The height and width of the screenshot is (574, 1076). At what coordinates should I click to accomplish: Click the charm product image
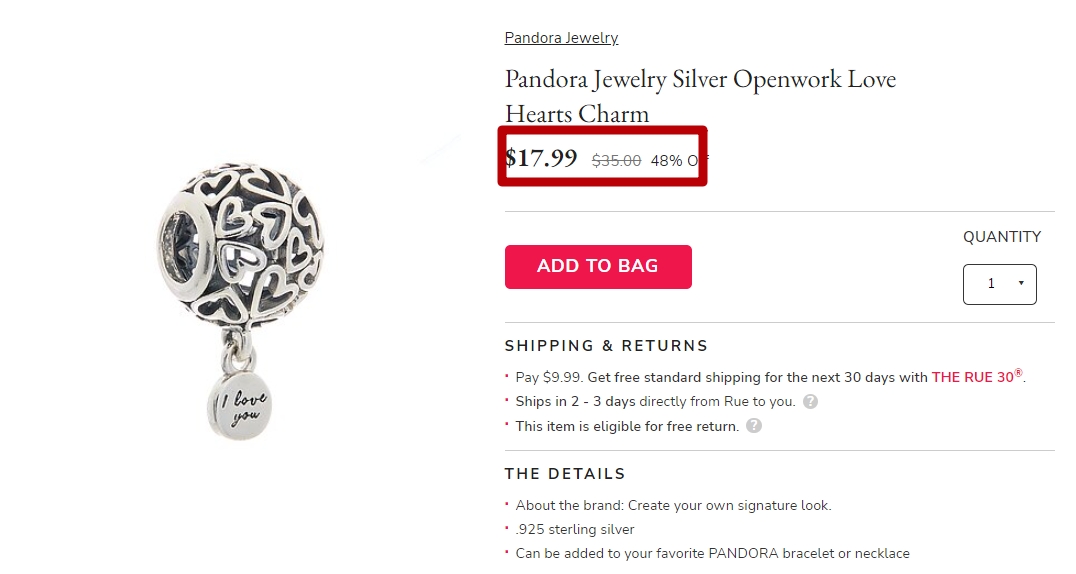click(x=240, y=299)
